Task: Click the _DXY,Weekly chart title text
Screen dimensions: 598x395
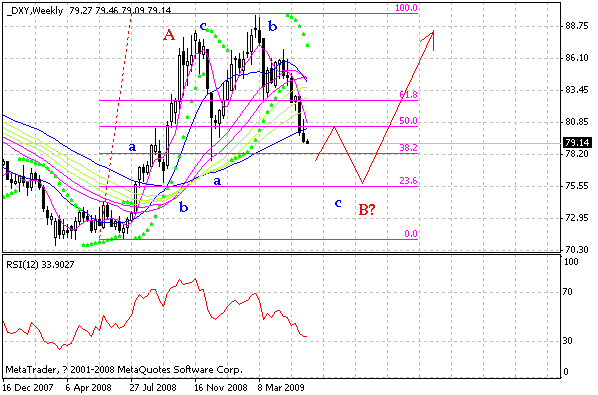Action: click(x=35, y=11)
